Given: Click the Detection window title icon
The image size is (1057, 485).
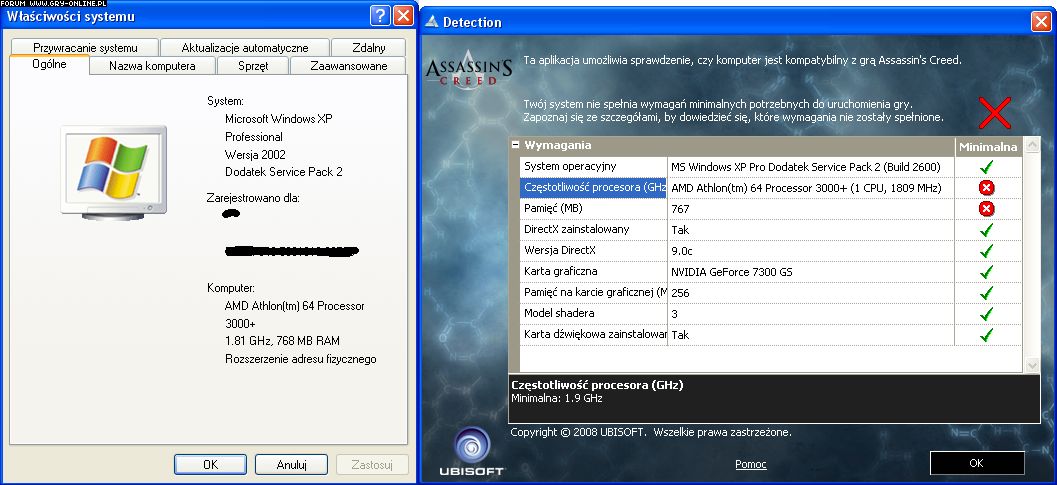Looking at the screenshot, I should [432, 22].
